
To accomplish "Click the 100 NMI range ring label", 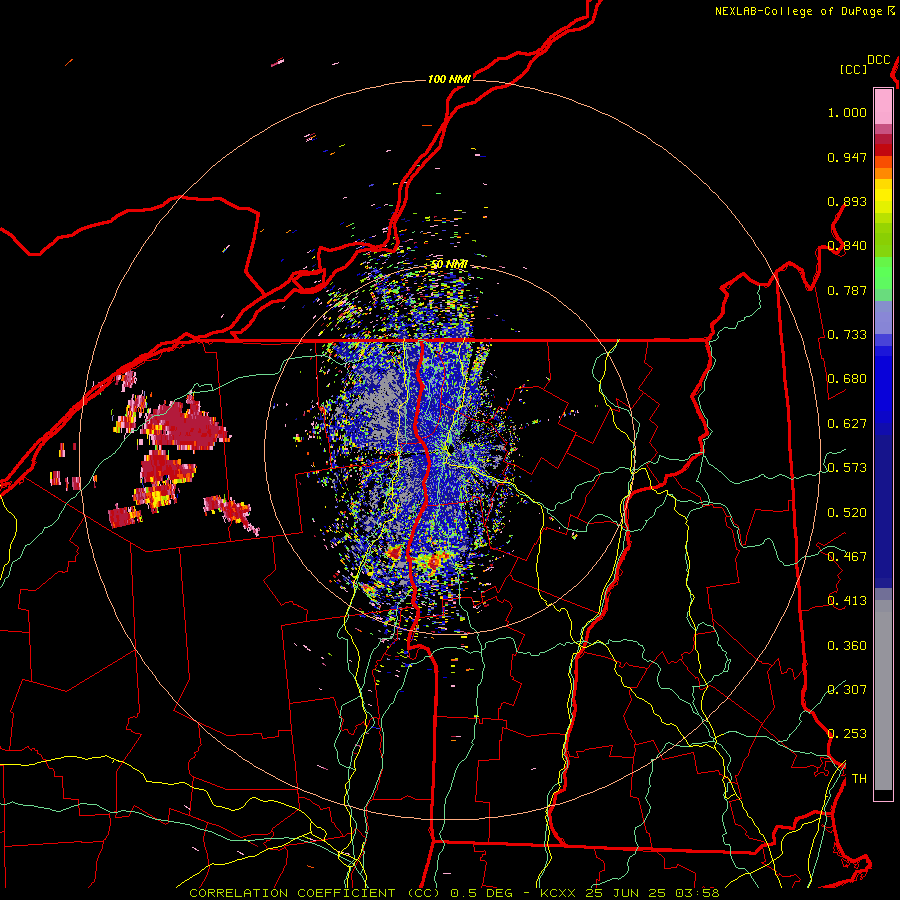I will click(449, 79).
